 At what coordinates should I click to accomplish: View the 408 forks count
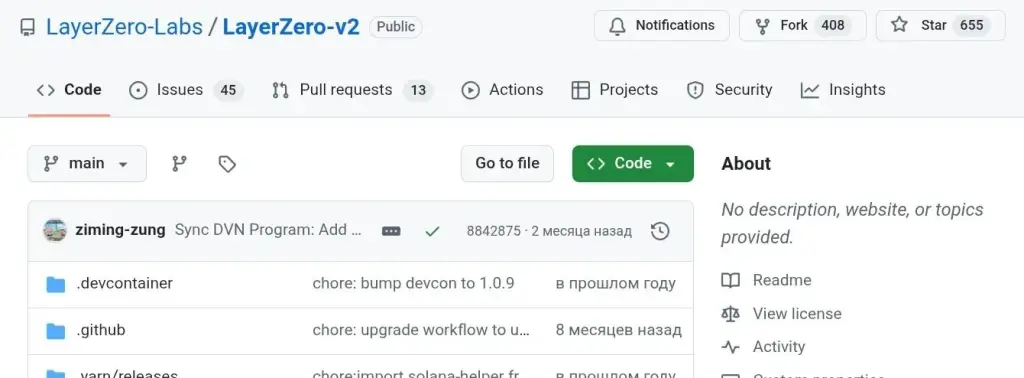[x=833, y=25]
